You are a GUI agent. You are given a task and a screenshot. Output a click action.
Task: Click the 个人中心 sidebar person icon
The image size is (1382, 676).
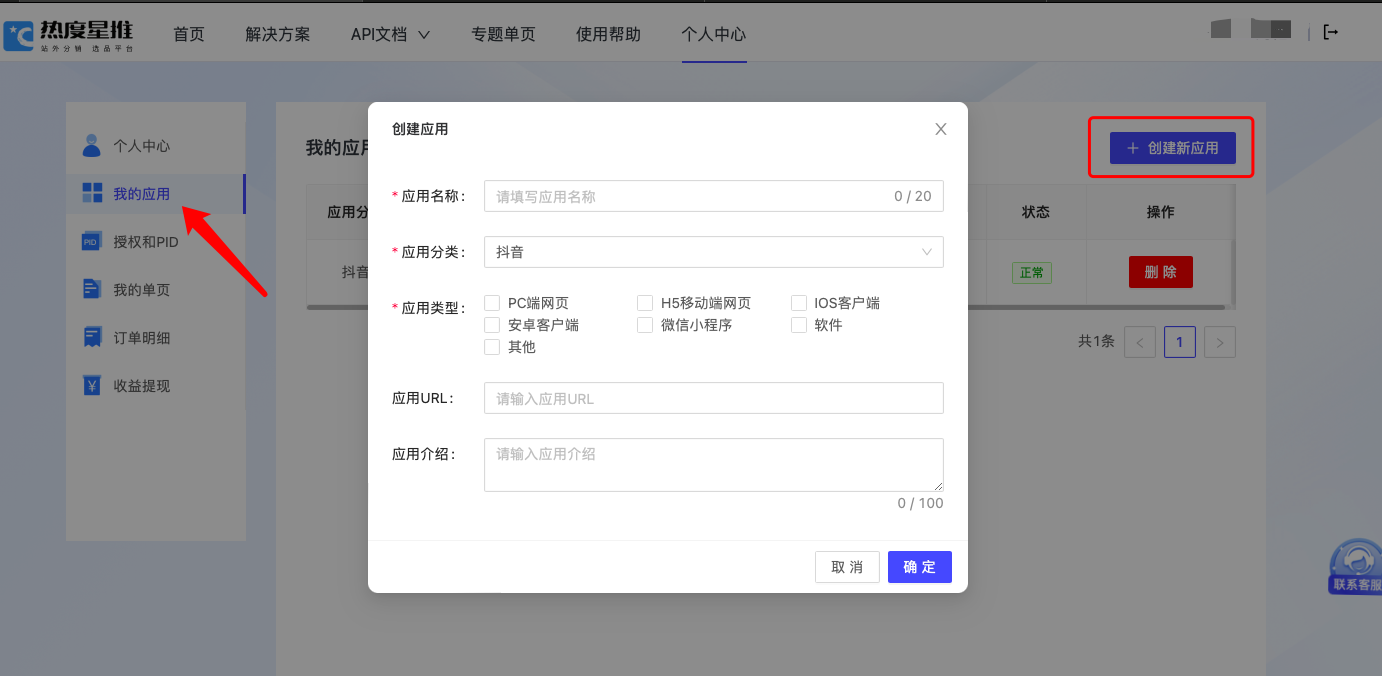point(92,146)
